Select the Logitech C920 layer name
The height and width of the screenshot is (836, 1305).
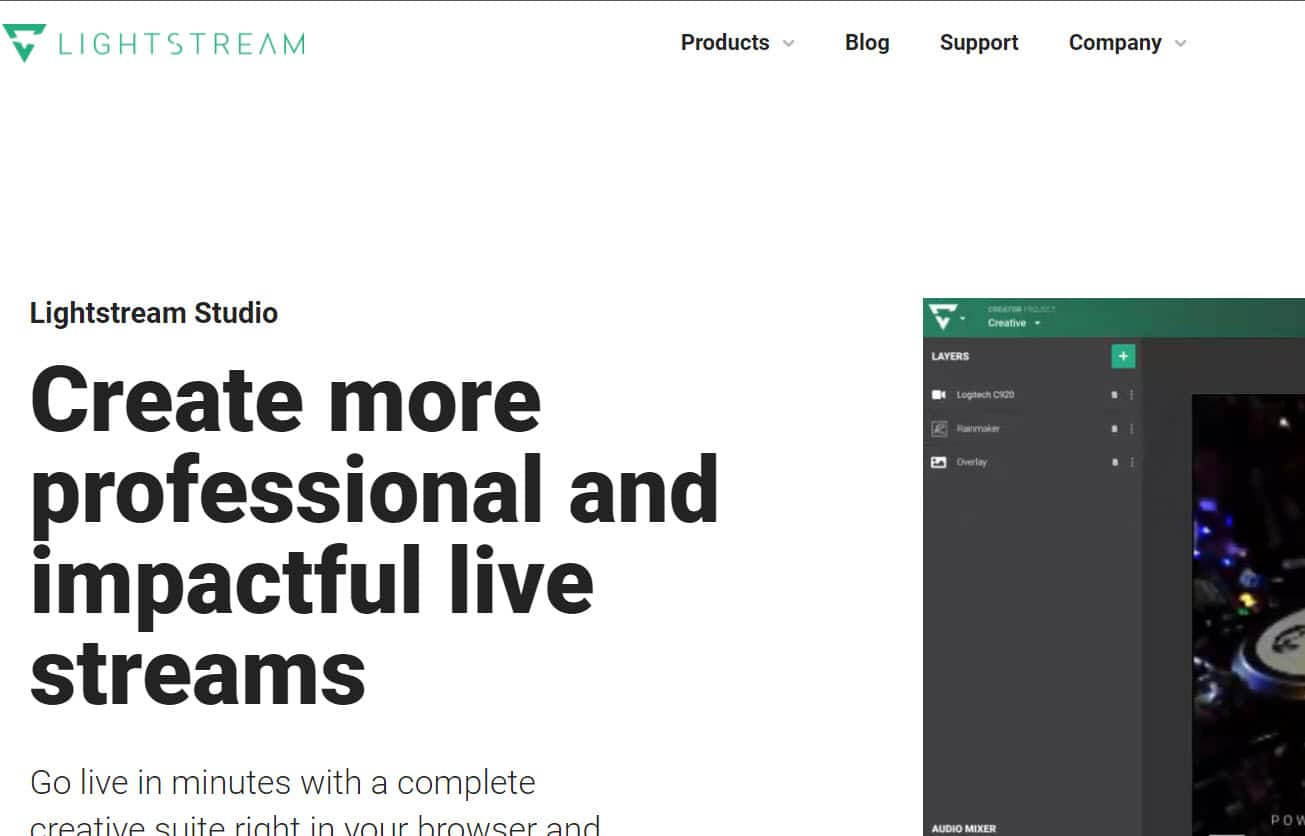985,395
